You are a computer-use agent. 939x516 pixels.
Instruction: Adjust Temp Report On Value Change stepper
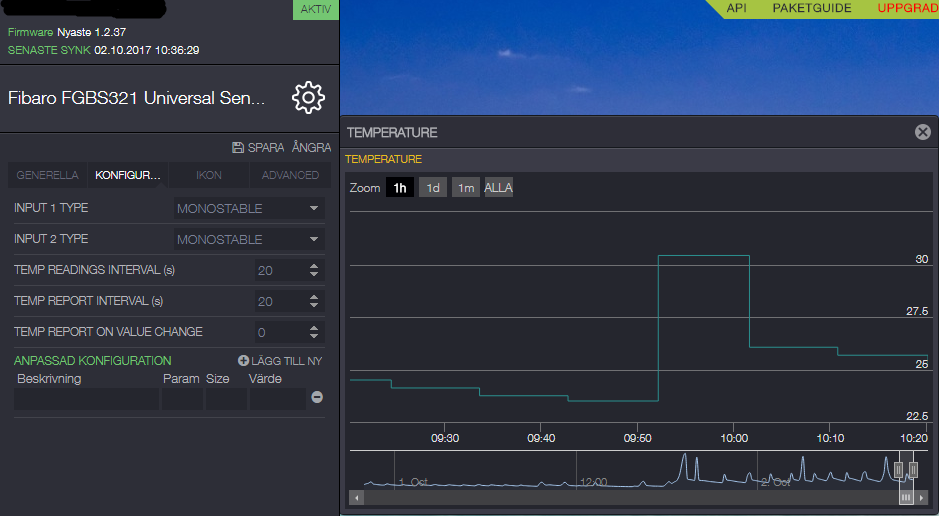(x=314, y=332)
